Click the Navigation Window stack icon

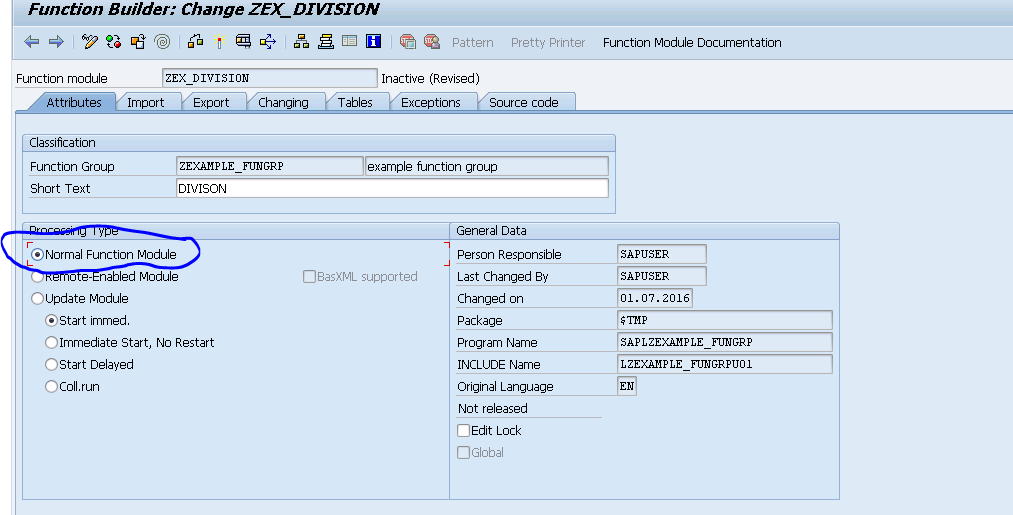tap(326, 42)
